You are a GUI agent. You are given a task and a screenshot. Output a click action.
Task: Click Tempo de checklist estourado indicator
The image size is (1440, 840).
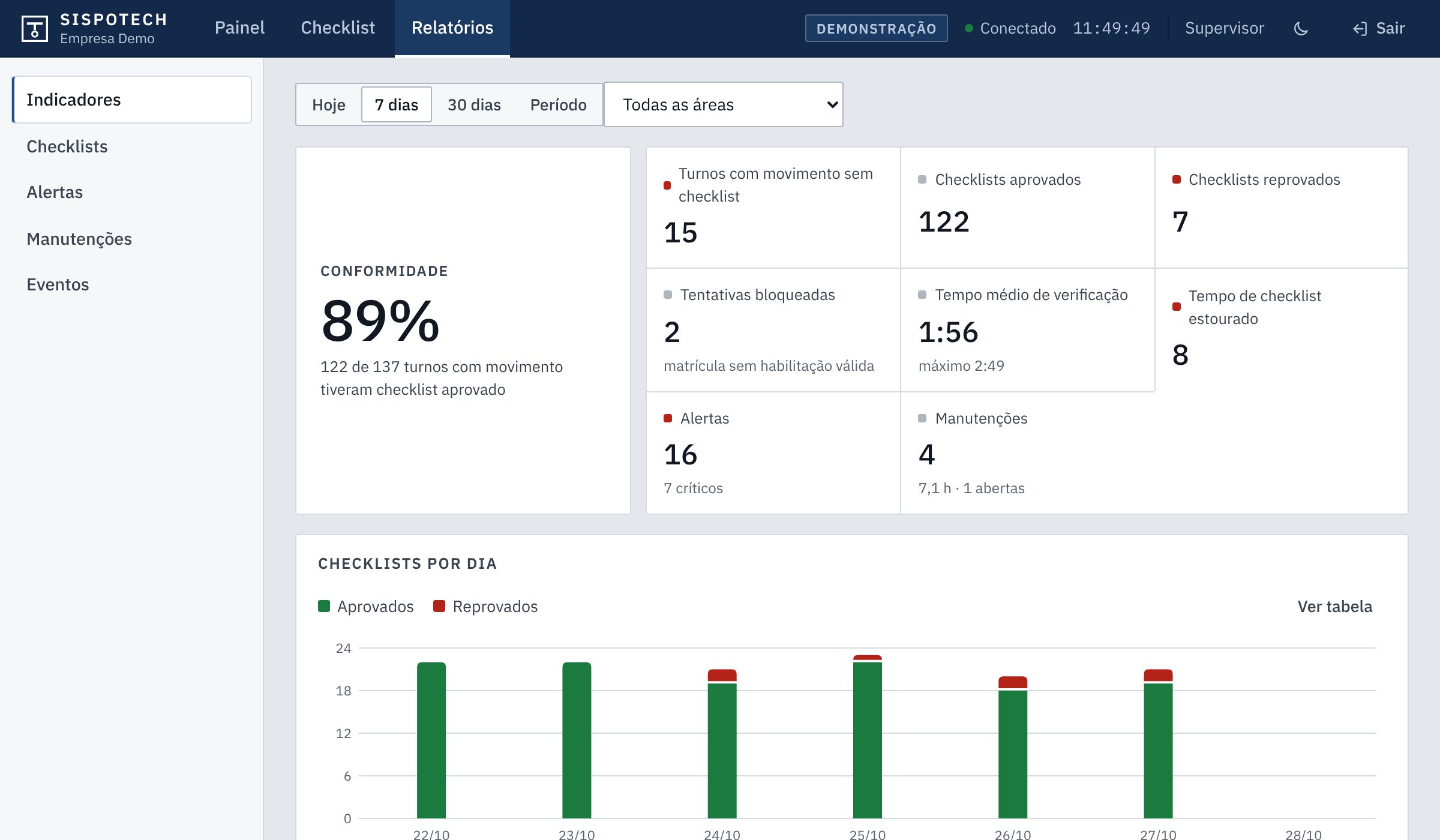[1281, 330]
